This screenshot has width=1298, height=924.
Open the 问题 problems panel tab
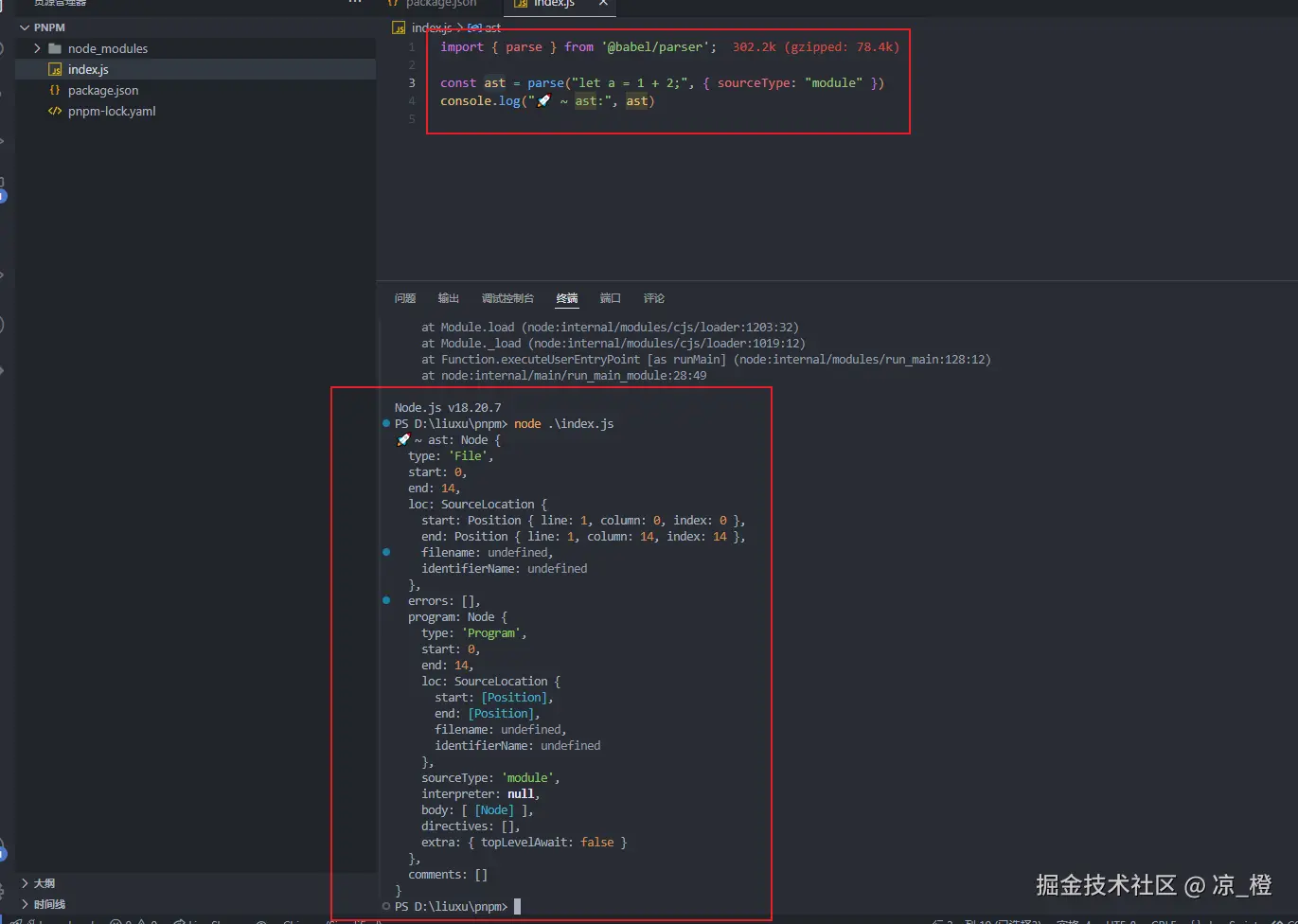point(405,298)
